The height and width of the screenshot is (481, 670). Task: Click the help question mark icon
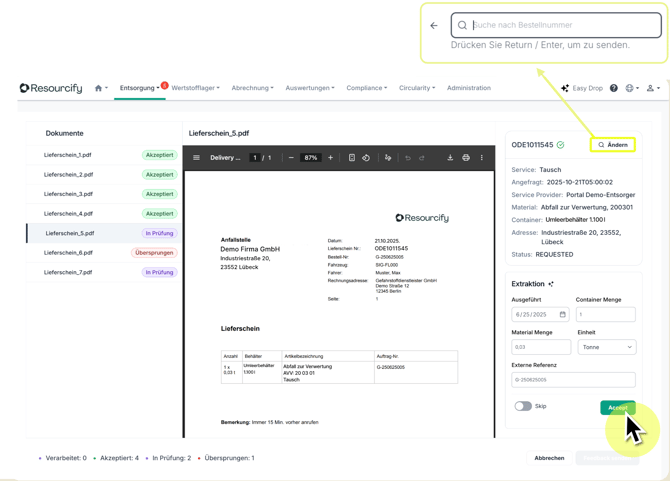point(614,88)
